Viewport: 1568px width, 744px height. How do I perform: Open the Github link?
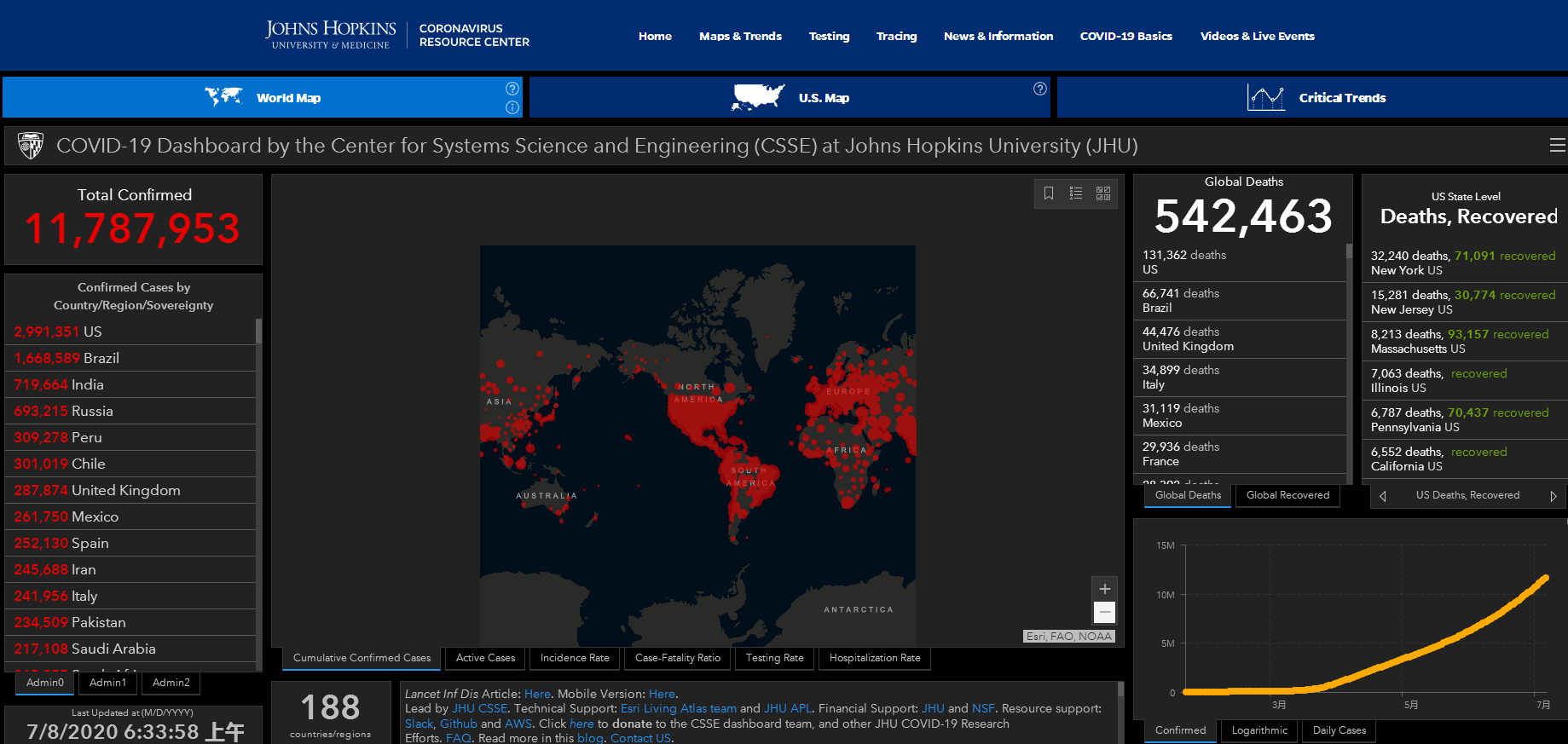point(458,724)
